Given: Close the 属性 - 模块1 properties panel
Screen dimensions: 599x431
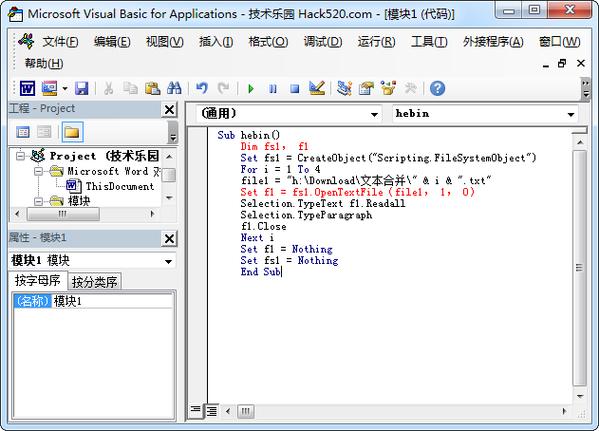Looking at the screenshot, I should click(169, 239).
